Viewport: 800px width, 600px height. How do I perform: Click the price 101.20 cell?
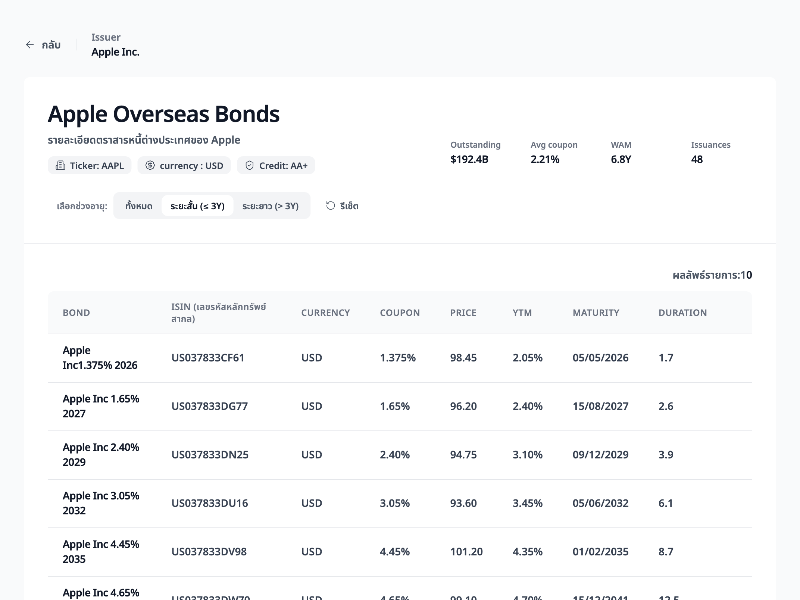pos(466,552)
